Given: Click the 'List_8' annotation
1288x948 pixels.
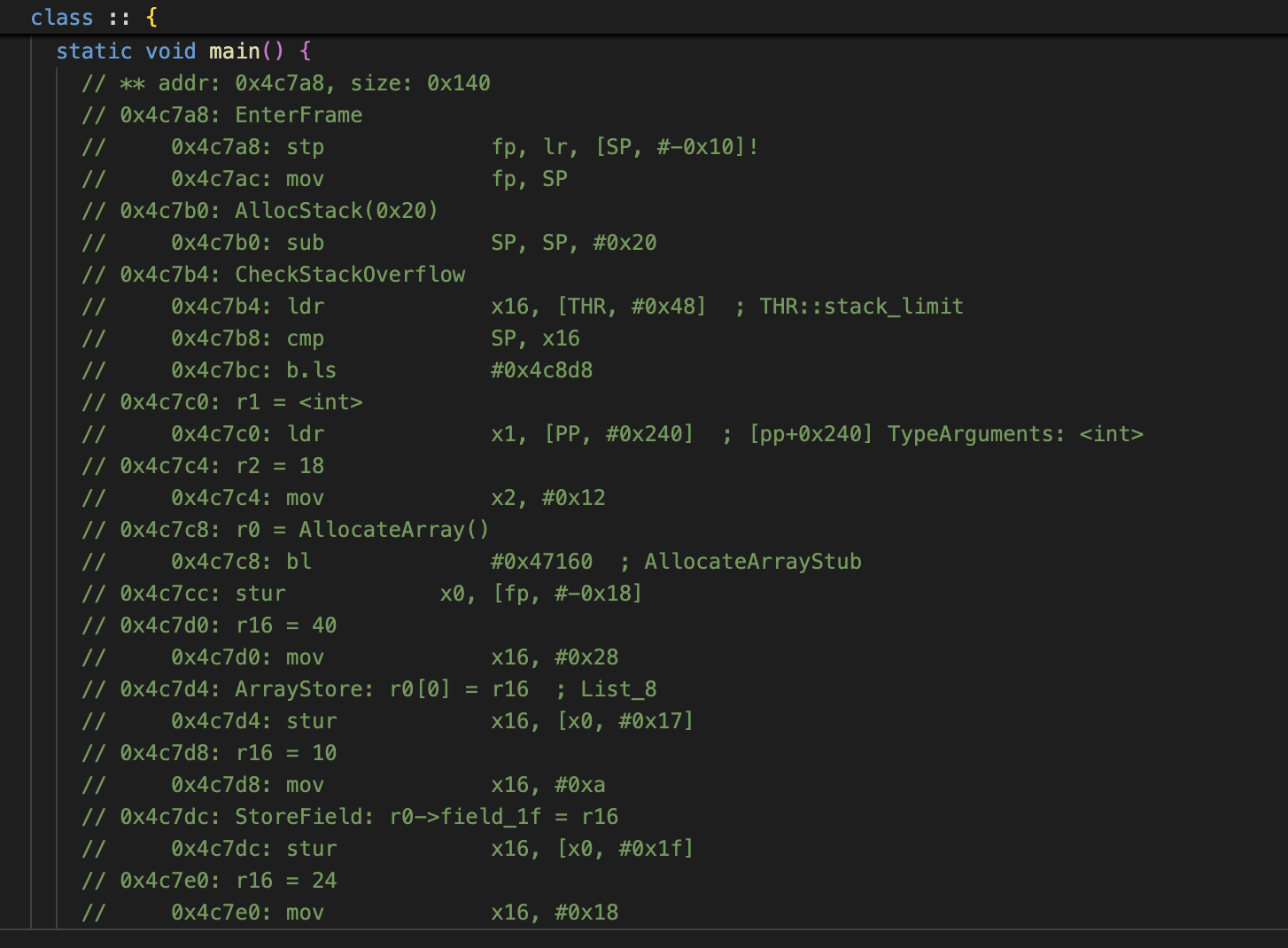Looking at the screenshot, I should tap(618, 689).
